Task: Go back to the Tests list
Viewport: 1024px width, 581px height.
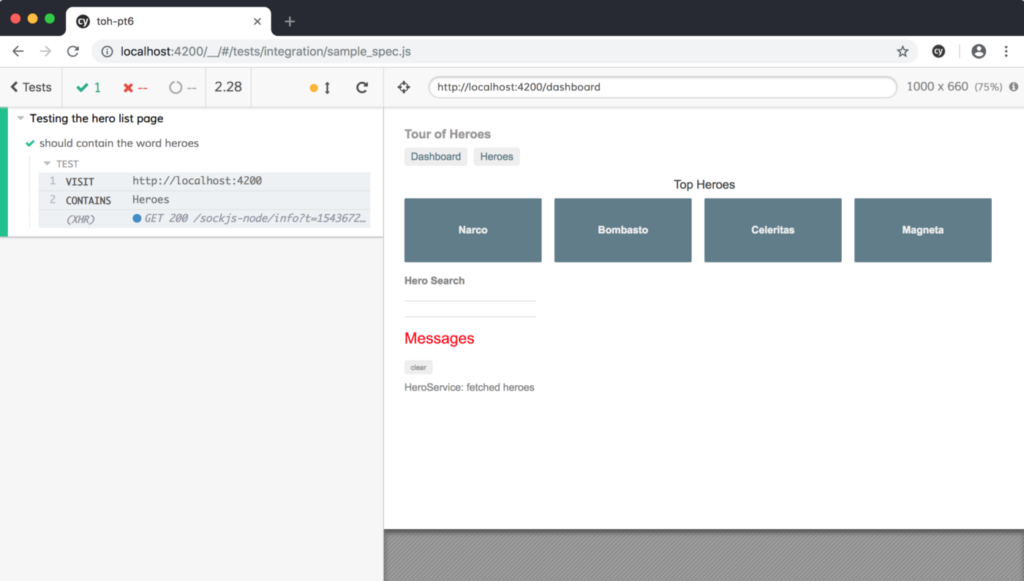Action: click(31, 87)
